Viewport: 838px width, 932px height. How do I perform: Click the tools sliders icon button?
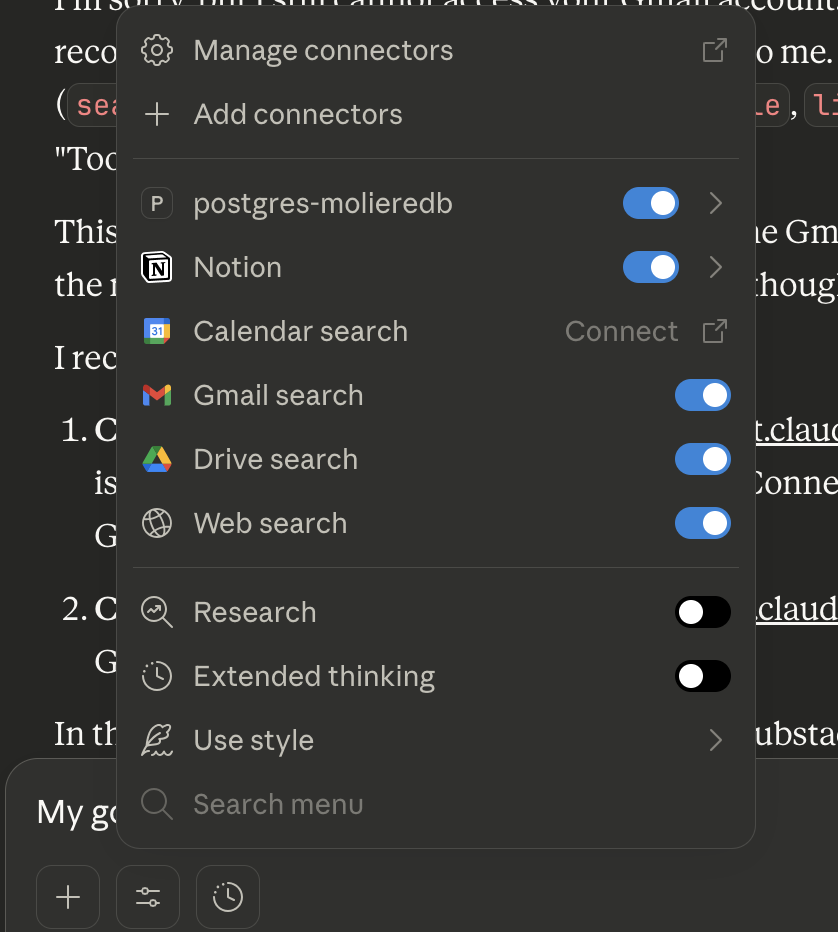click(x=148, y=897)
